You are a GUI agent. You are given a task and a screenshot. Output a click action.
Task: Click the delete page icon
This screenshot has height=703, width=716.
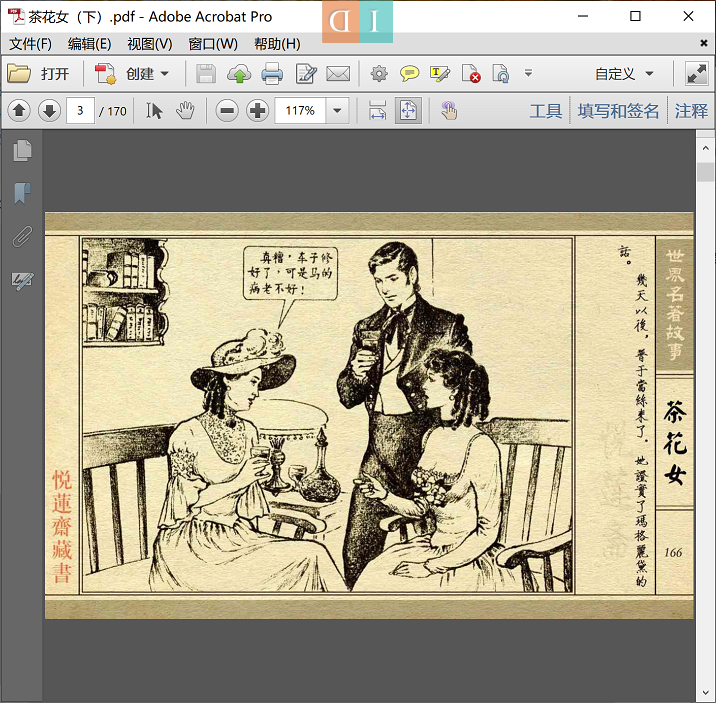(x=471, y=73)
